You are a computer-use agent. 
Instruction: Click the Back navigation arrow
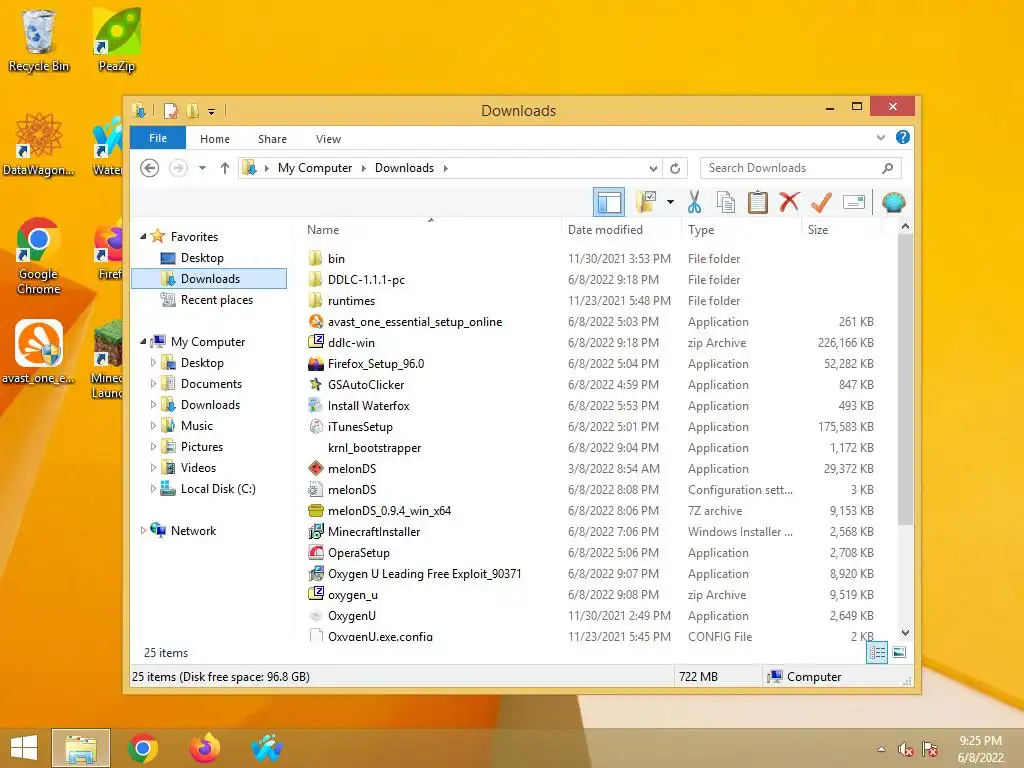point(150,168)
